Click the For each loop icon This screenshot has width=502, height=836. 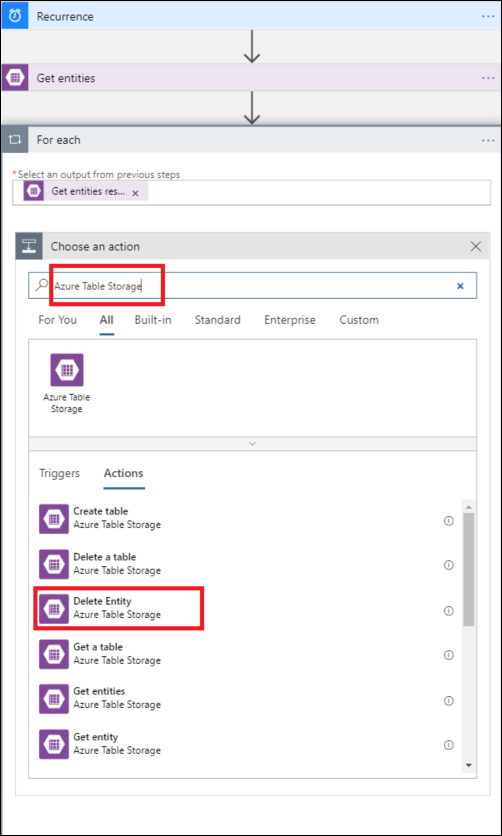14,140
